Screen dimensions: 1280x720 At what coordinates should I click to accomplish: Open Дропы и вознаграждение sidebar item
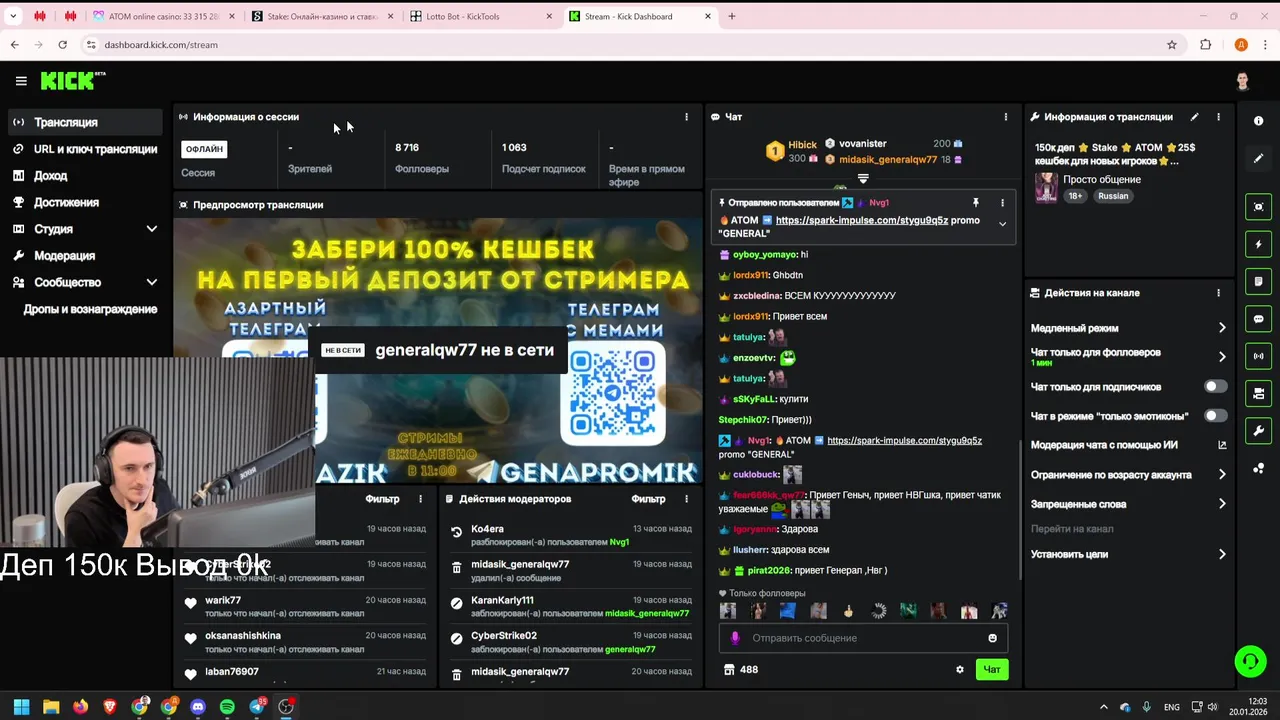(90, 309)
